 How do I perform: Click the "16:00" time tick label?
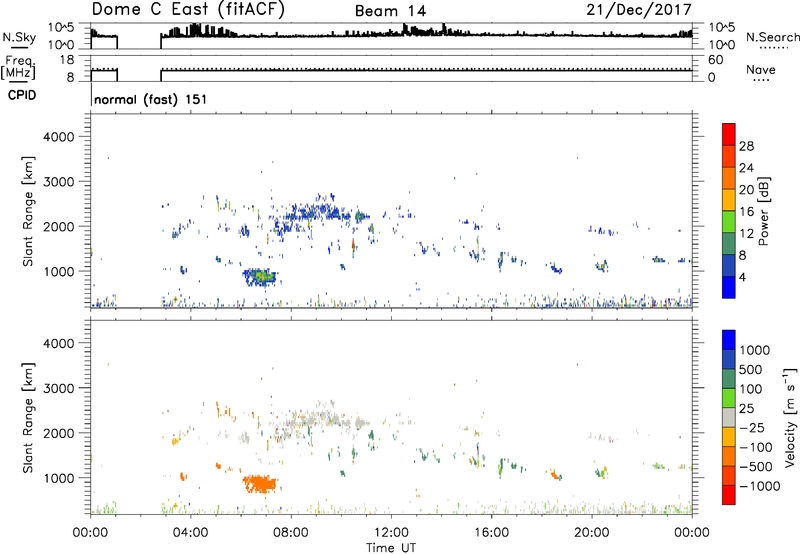pyautogui.click(x=491, y=533)
